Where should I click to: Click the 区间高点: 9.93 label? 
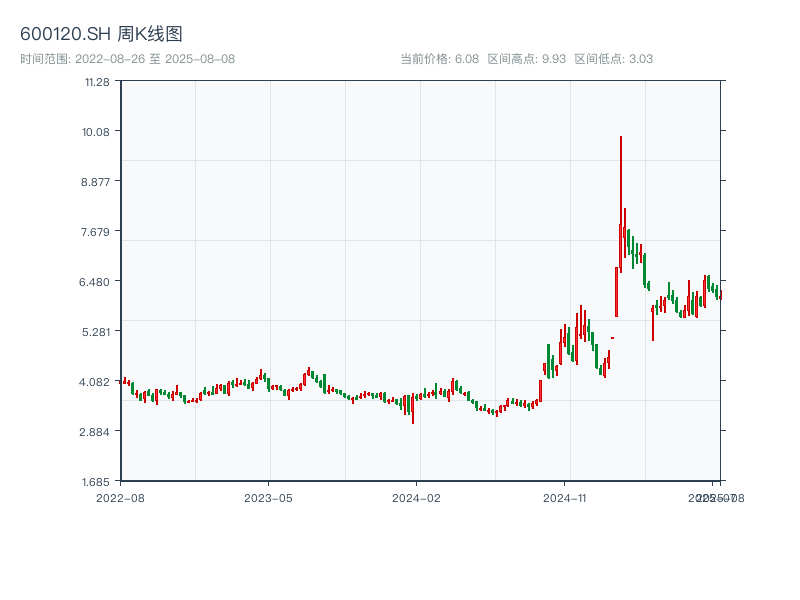[527, 59]
